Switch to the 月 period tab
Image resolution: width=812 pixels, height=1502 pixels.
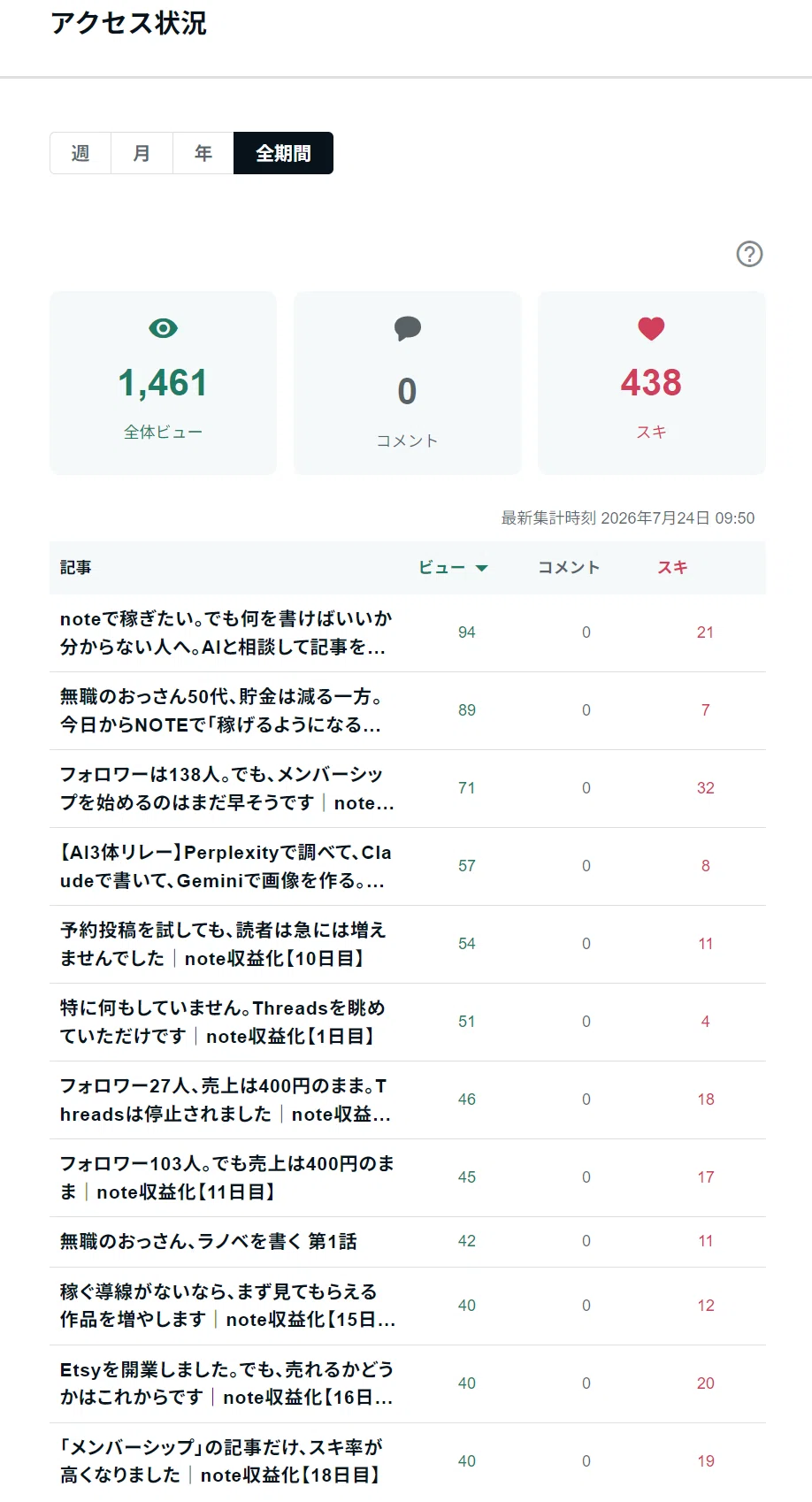[x=142, y=153]
